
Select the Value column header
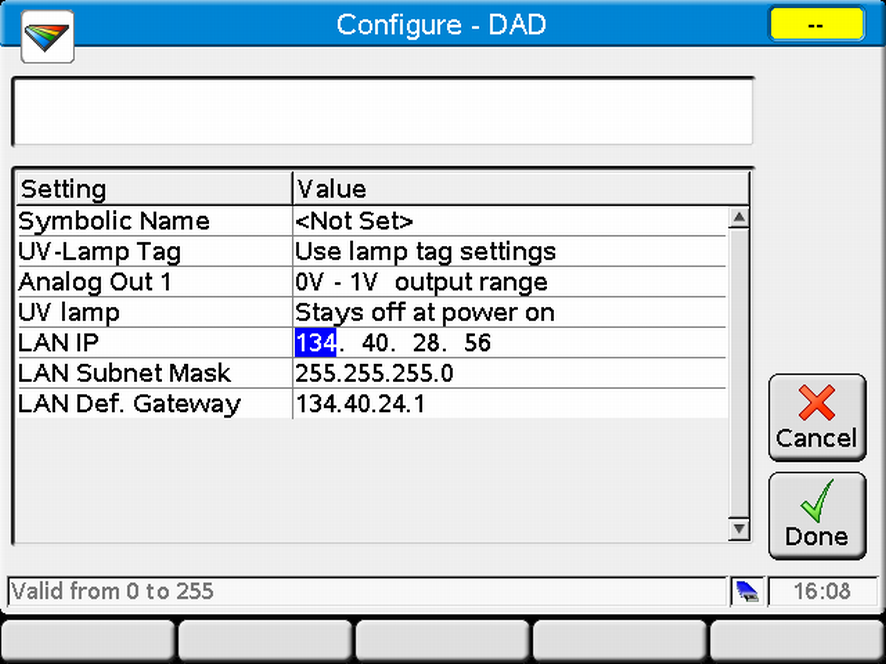[330, 189]
